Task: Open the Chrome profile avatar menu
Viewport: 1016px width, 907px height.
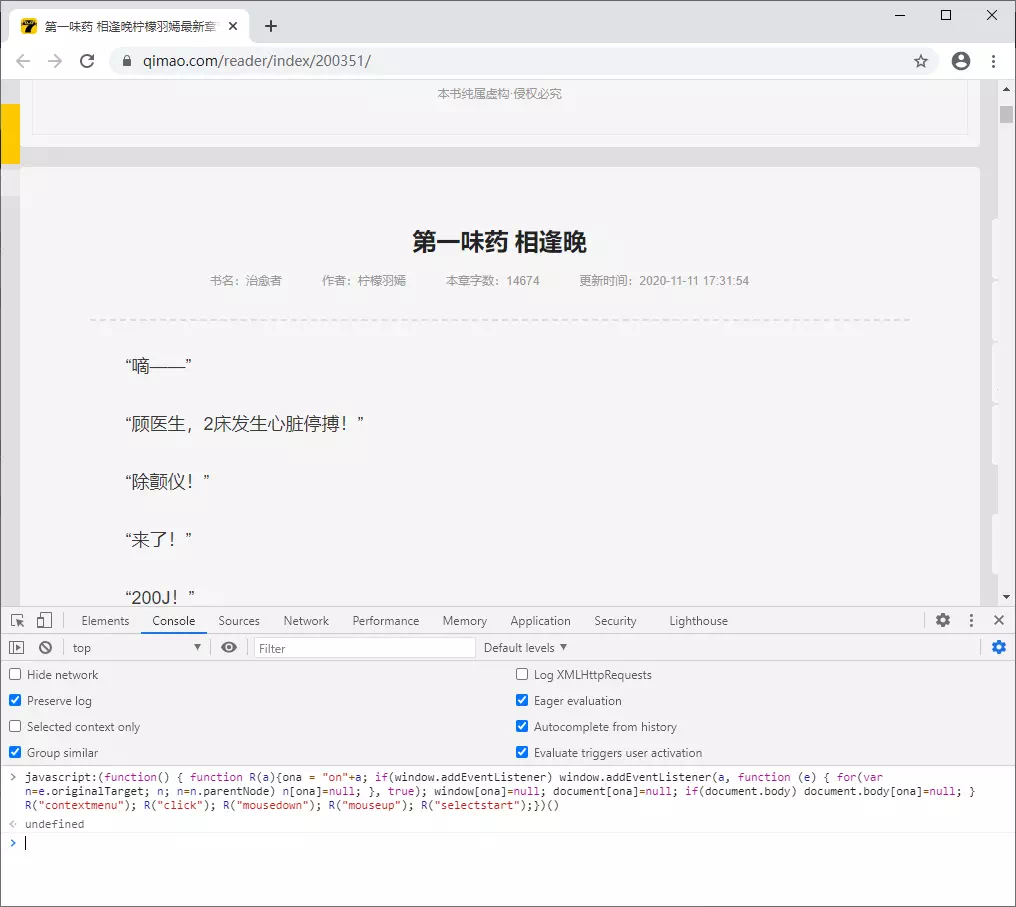Action: point(961,61)
